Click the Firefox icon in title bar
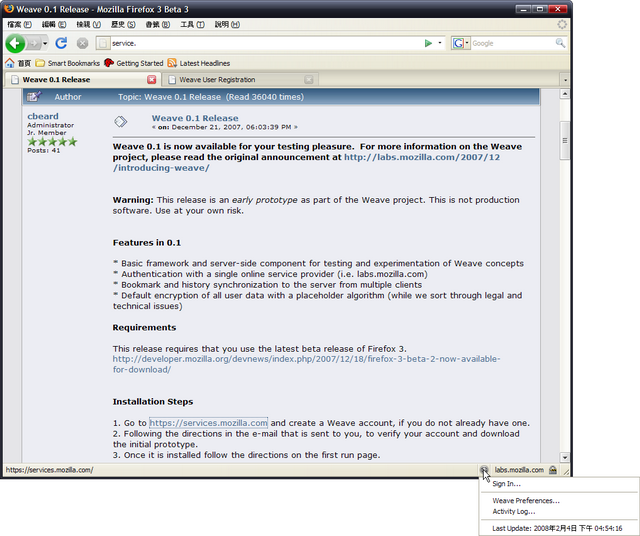The height and width of the screenshot is (536, 640). (9, 9)
